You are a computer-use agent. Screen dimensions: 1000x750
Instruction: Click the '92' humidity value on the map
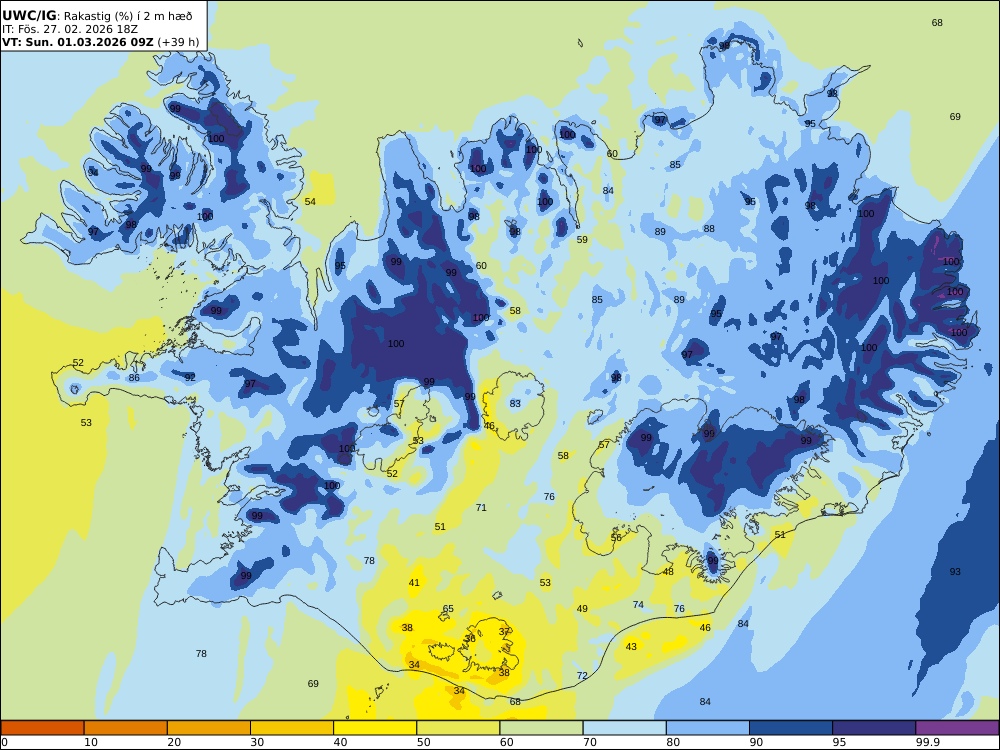tap(190, 378)
